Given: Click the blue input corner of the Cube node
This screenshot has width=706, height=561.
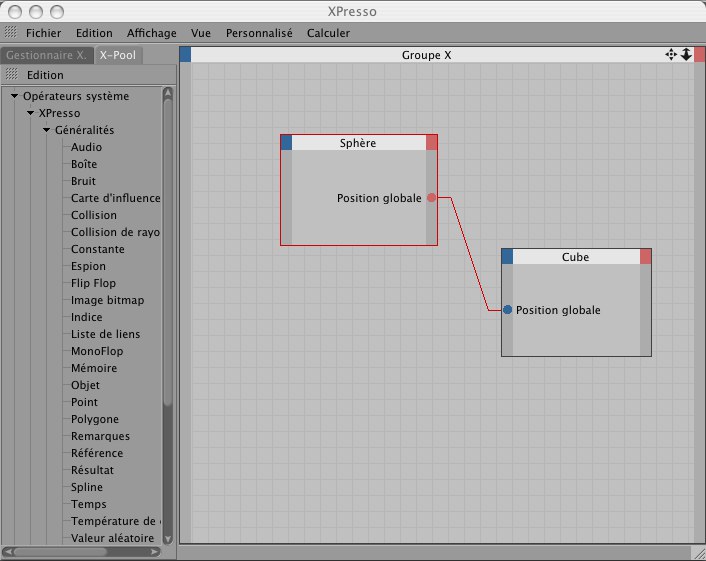Looking at the screenshot, I should click(507, 257).
